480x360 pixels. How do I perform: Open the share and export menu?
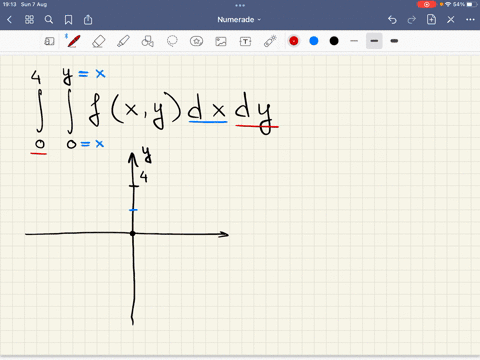pyautogui.click(x=88, y=20)
